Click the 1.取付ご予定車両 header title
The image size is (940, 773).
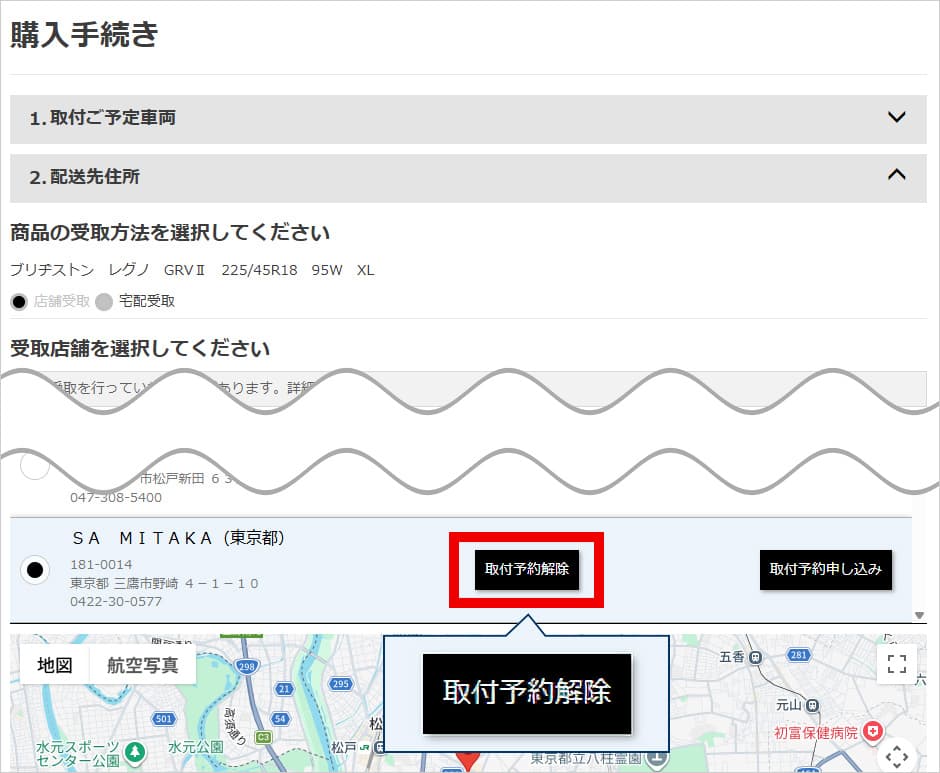click(x=103, y=118)
